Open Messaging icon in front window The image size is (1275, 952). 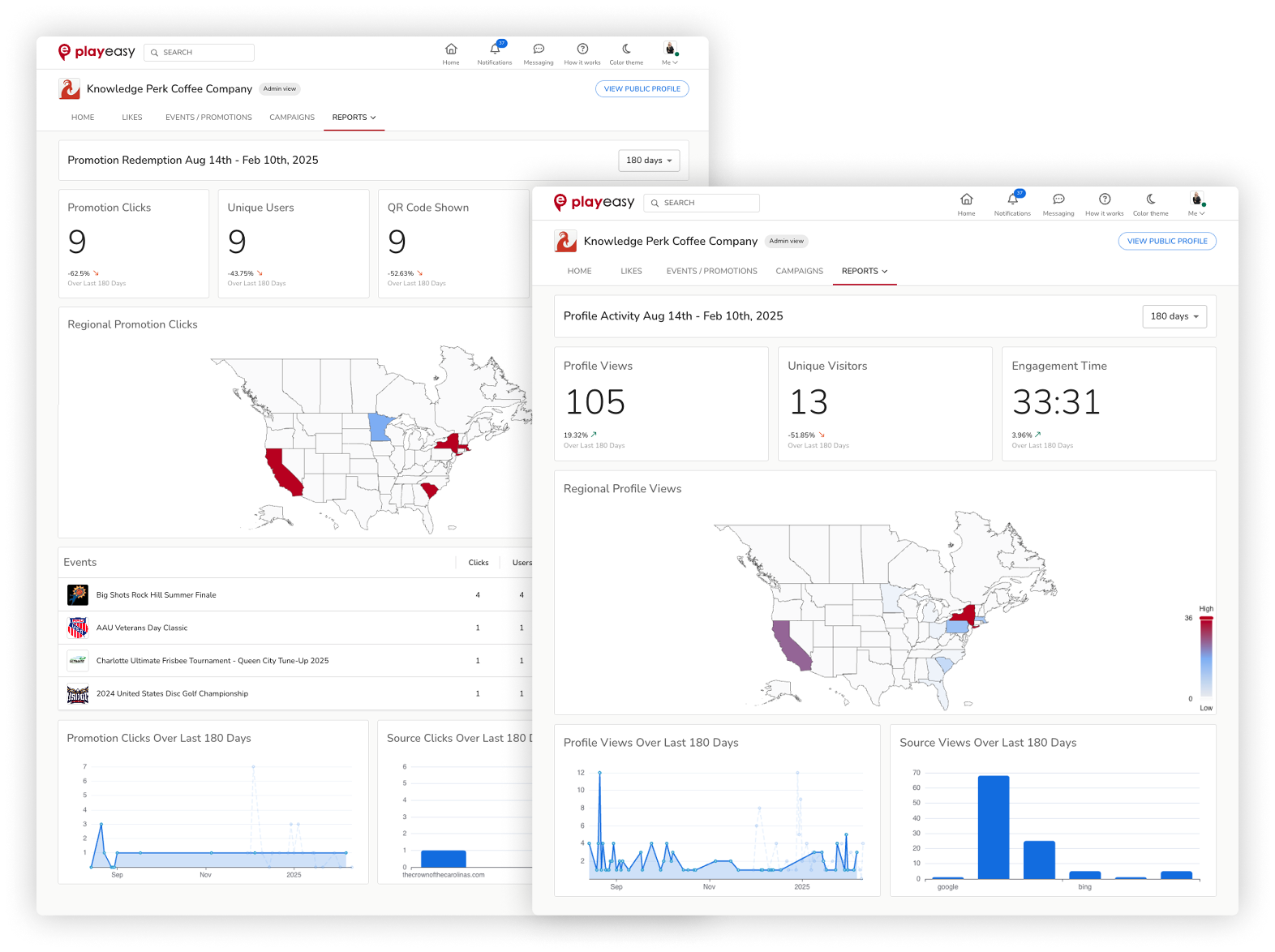[x=1058, y=199]
